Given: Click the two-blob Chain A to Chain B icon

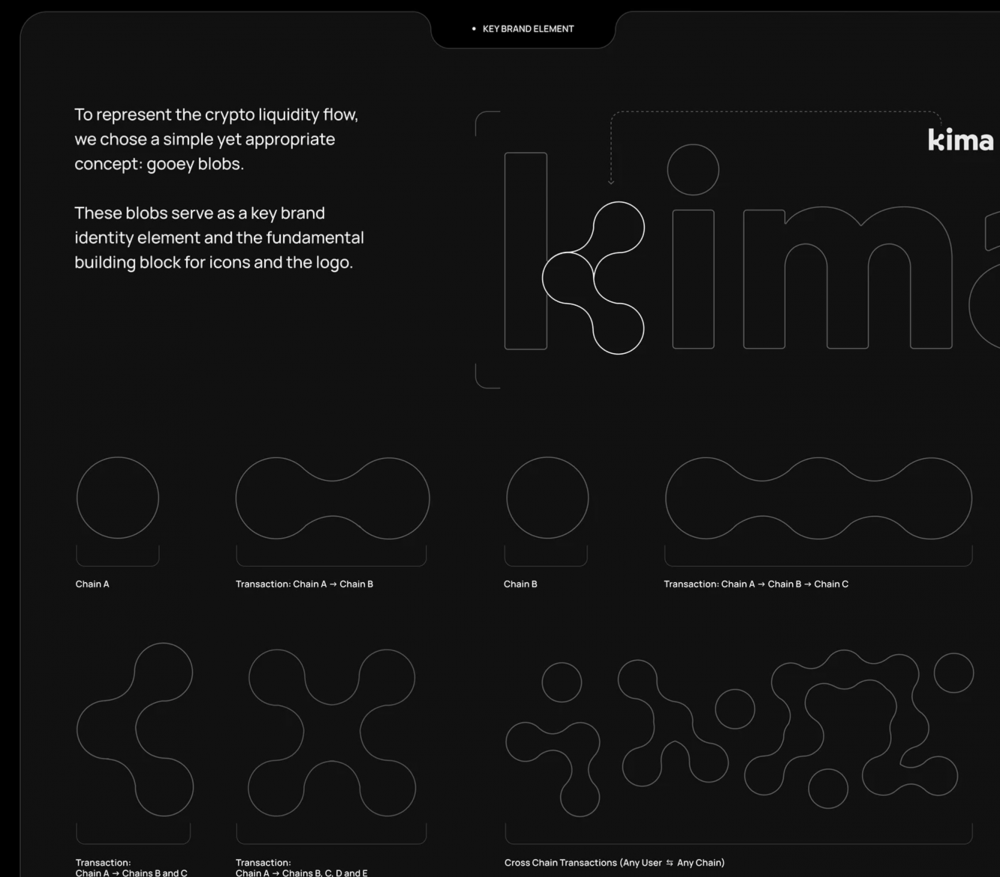Looking at the screenshot, I should tap(332, 498).
